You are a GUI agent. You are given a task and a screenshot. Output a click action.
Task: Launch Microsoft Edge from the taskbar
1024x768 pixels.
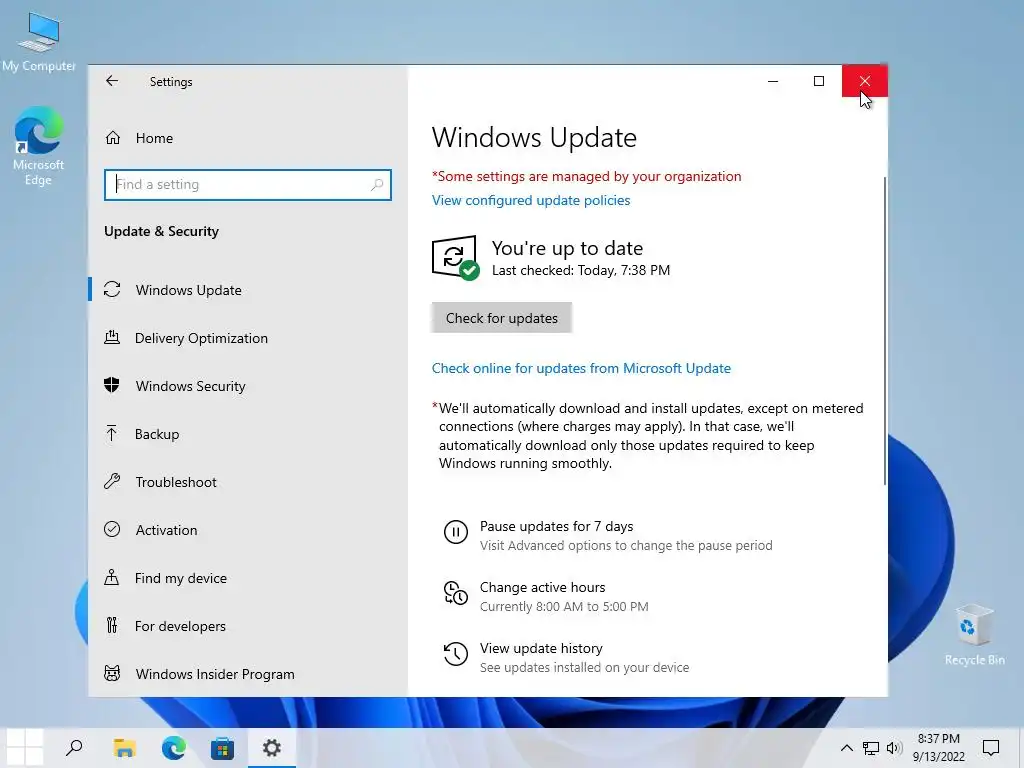pyautogui.click(x=174, y=747)
